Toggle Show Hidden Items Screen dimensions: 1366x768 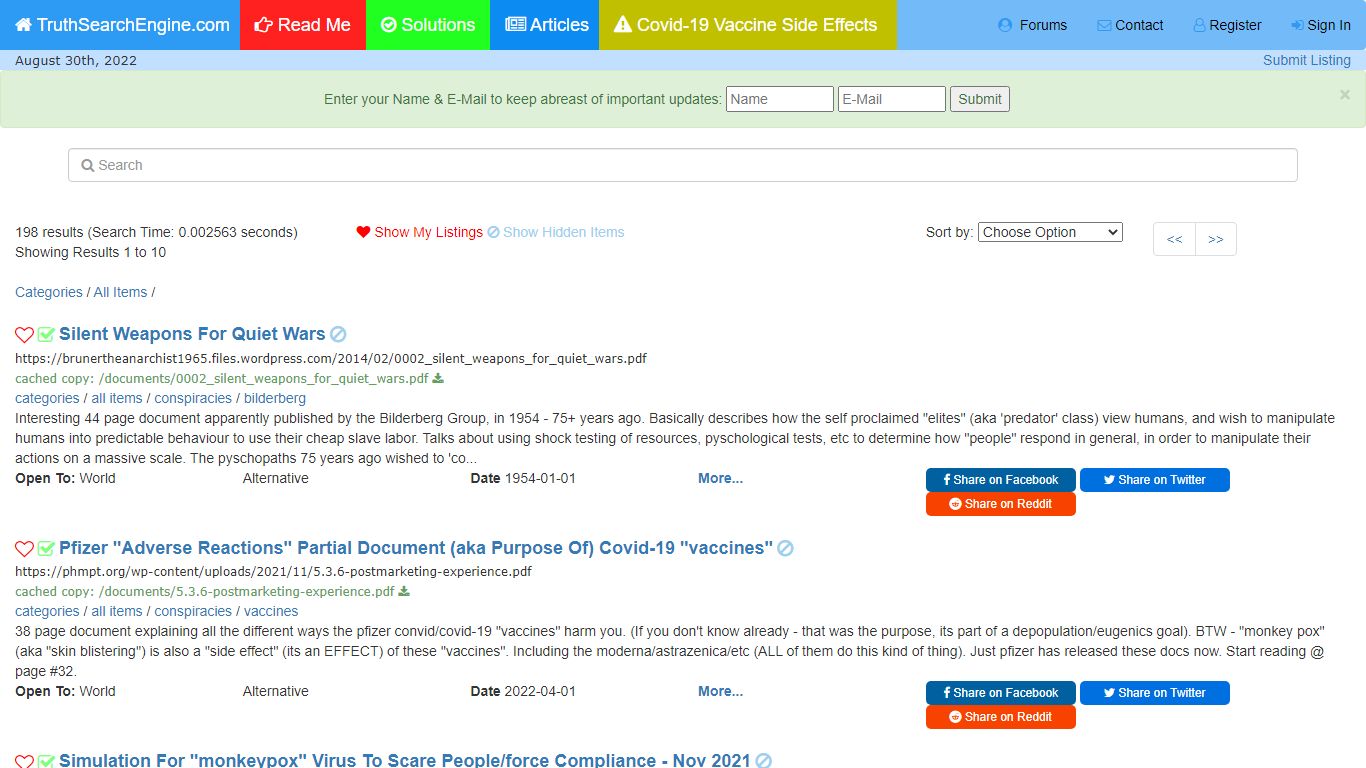tap(556, 232)
